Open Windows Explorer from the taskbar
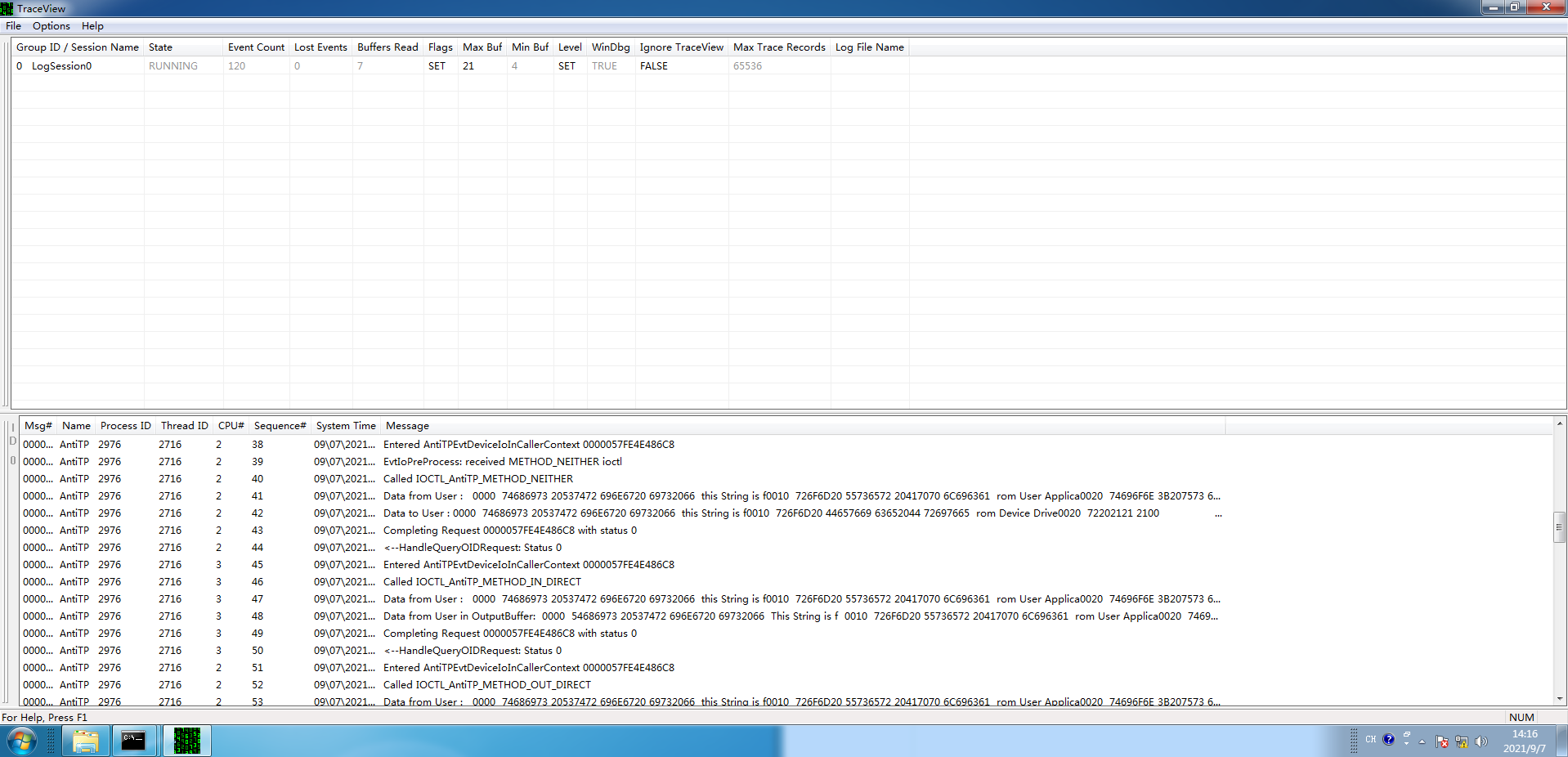The image size is (1568, 757). click(85, 741)
